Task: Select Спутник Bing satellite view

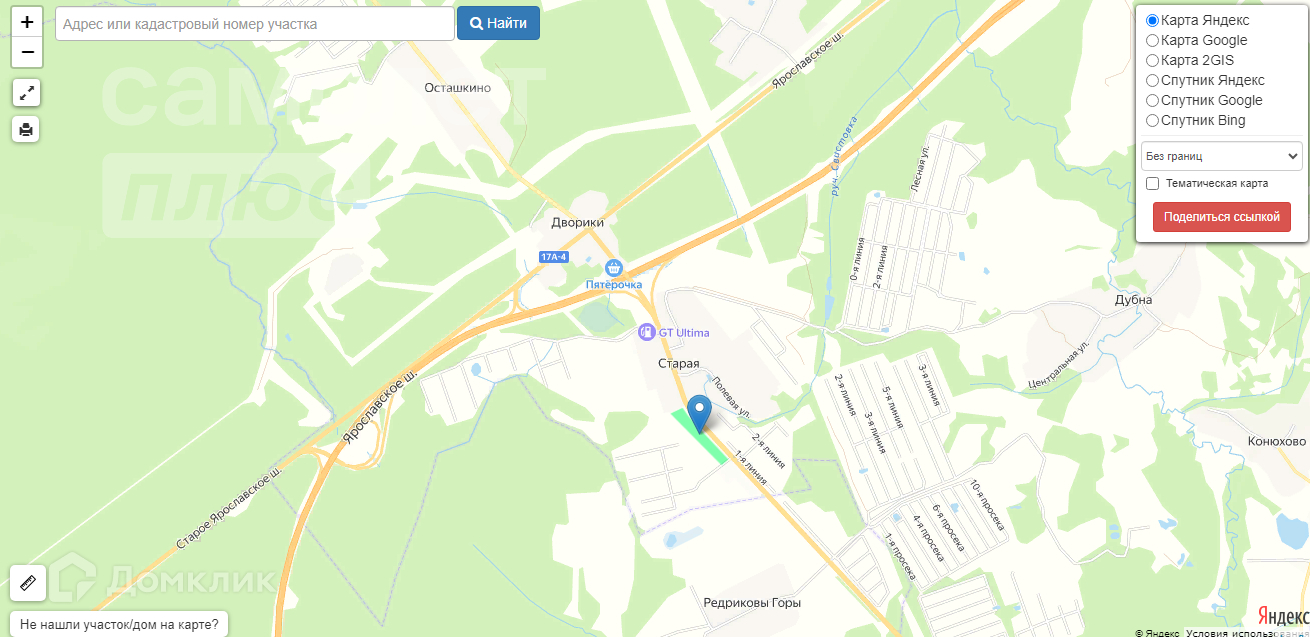Action: coord(1152,120)
